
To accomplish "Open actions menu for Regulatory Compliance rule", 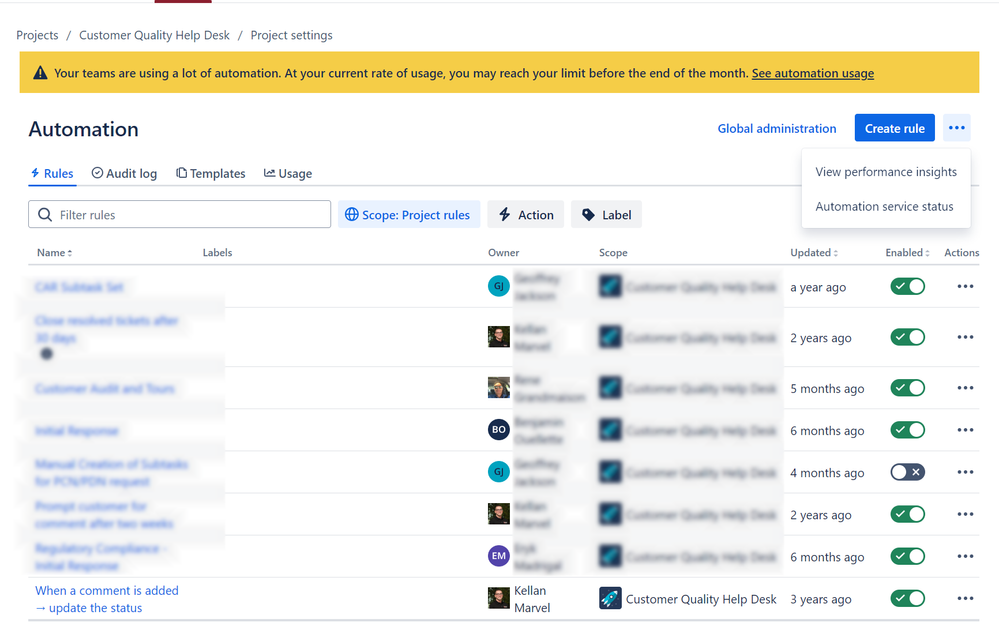I will (x=965, y=556).
